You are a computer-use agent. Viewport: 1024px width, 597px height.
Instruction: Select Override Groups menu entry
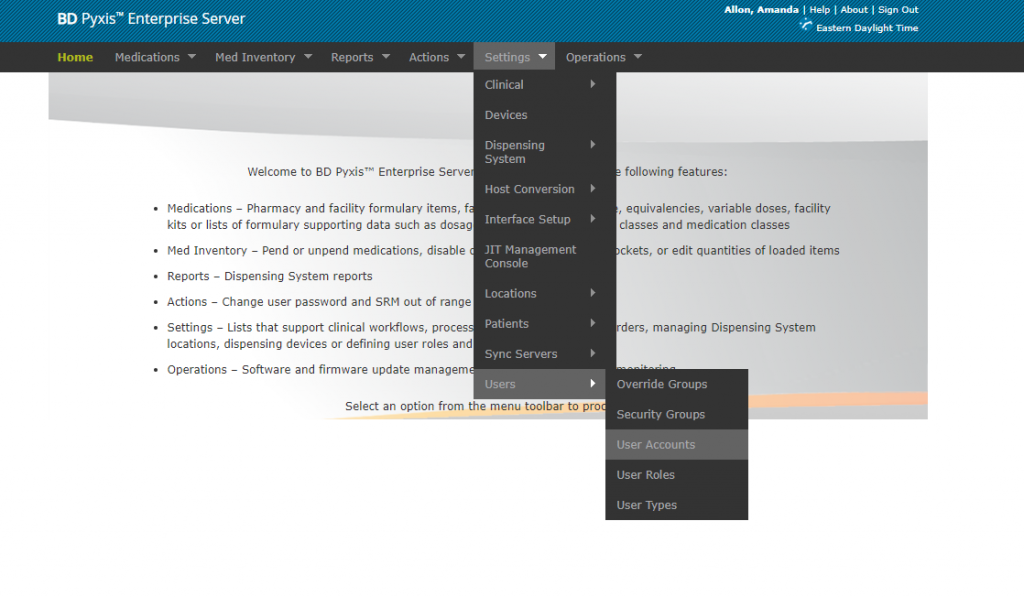click(661, 385)
